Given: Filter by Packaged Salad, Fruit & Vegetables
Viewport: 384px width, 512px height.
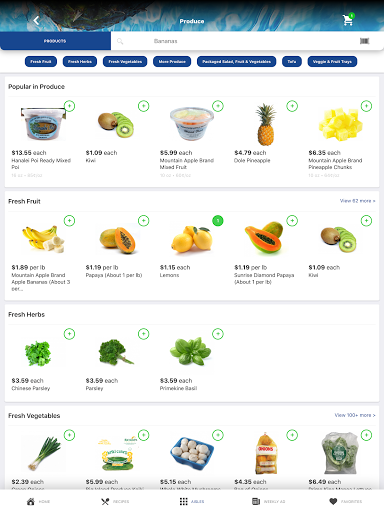Looking at the screenshot, I should 236,62.
